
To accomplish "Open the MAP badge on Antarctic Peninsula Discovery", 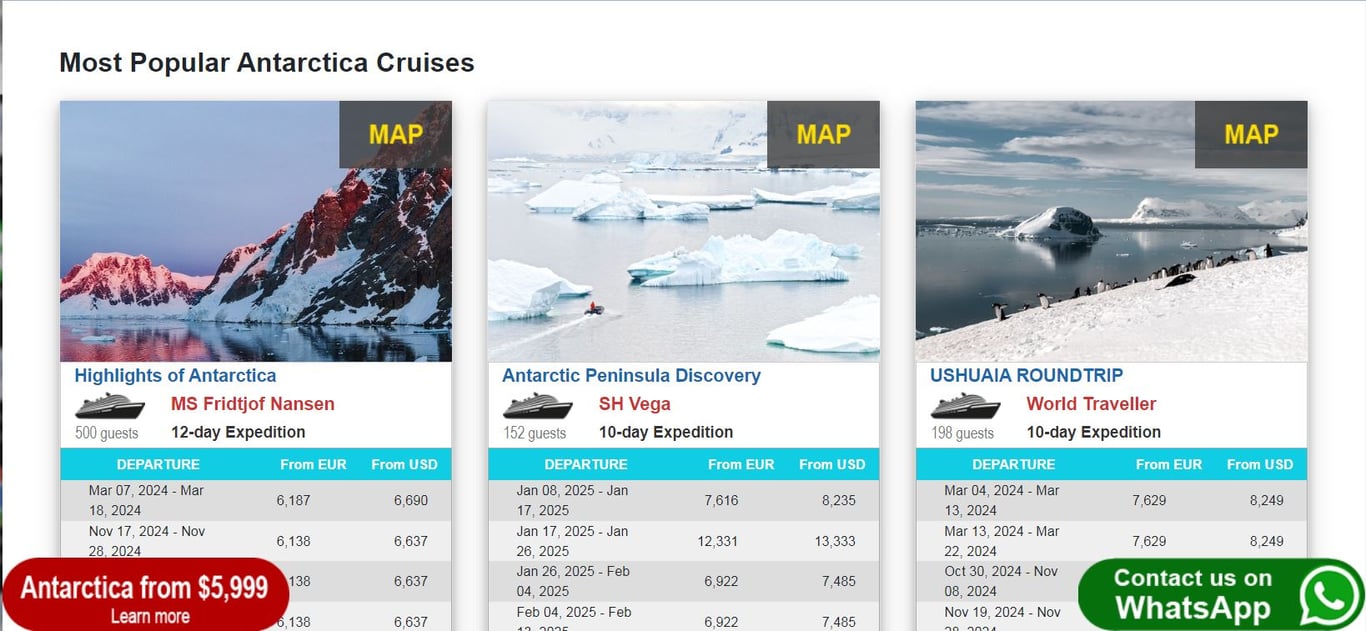I will [823, 134].
